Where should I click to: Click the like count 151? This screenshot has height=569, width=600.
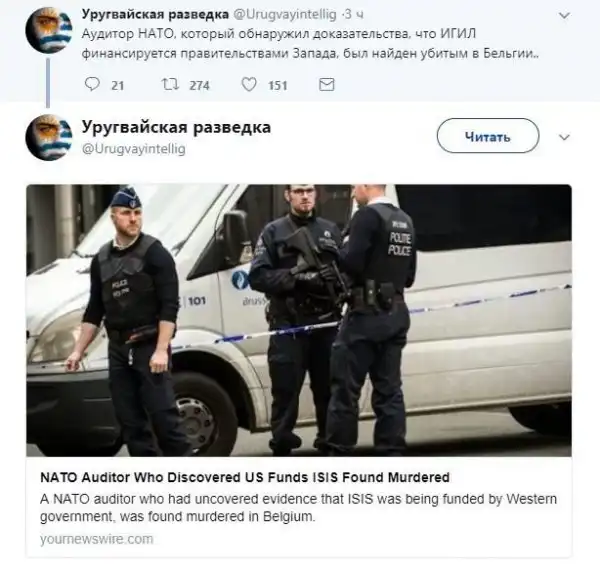pyautogui.click(x=277, y=85)
